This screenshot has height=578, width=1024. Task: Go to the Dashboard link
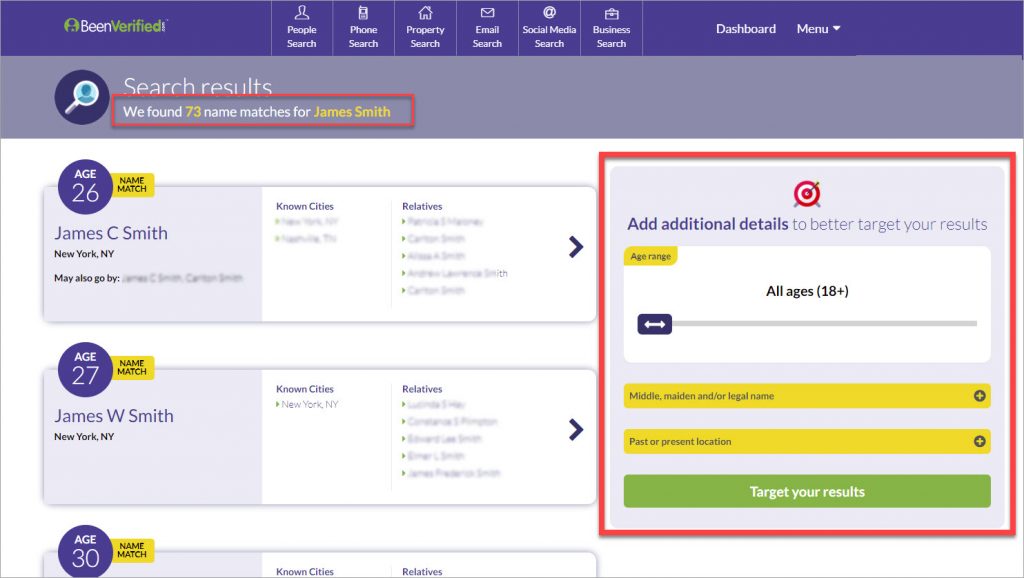click(746, 29)
